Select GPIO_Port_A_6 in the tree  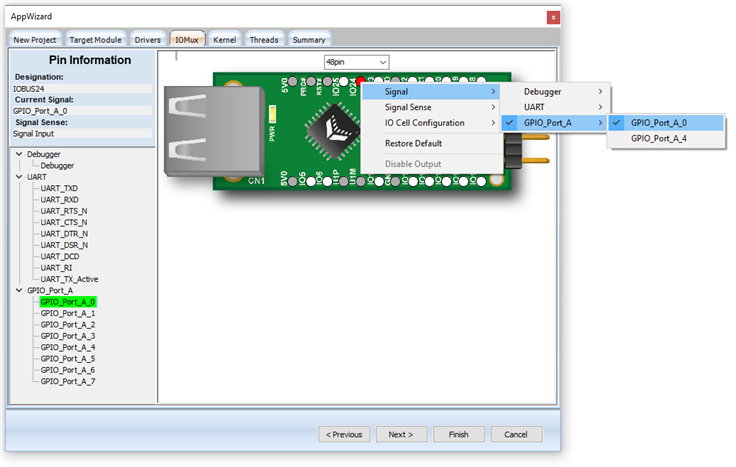pyautogui.click(x=68, y=370)
